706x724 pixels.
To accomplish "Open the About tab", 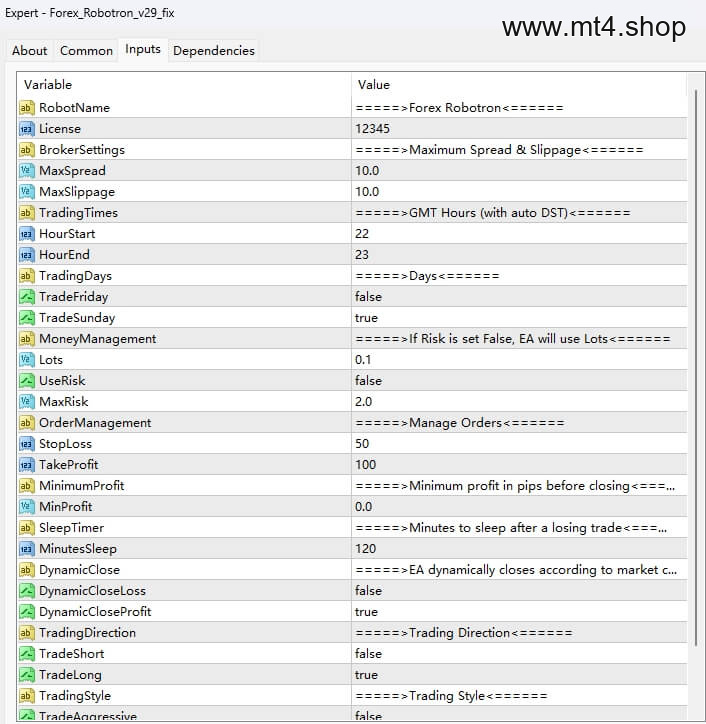I will (29, 50).
